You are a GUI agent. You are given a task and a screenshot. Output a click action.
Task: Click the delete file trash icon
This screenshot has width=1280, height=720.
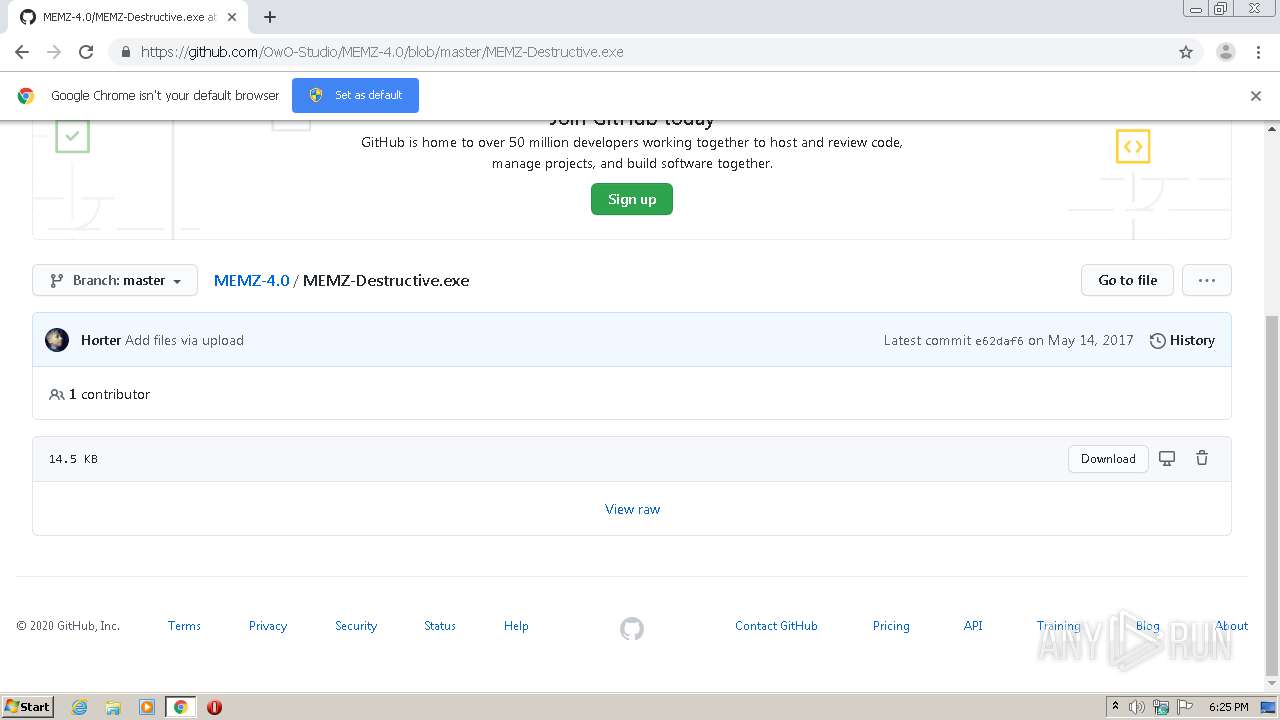coord(1202,459)
